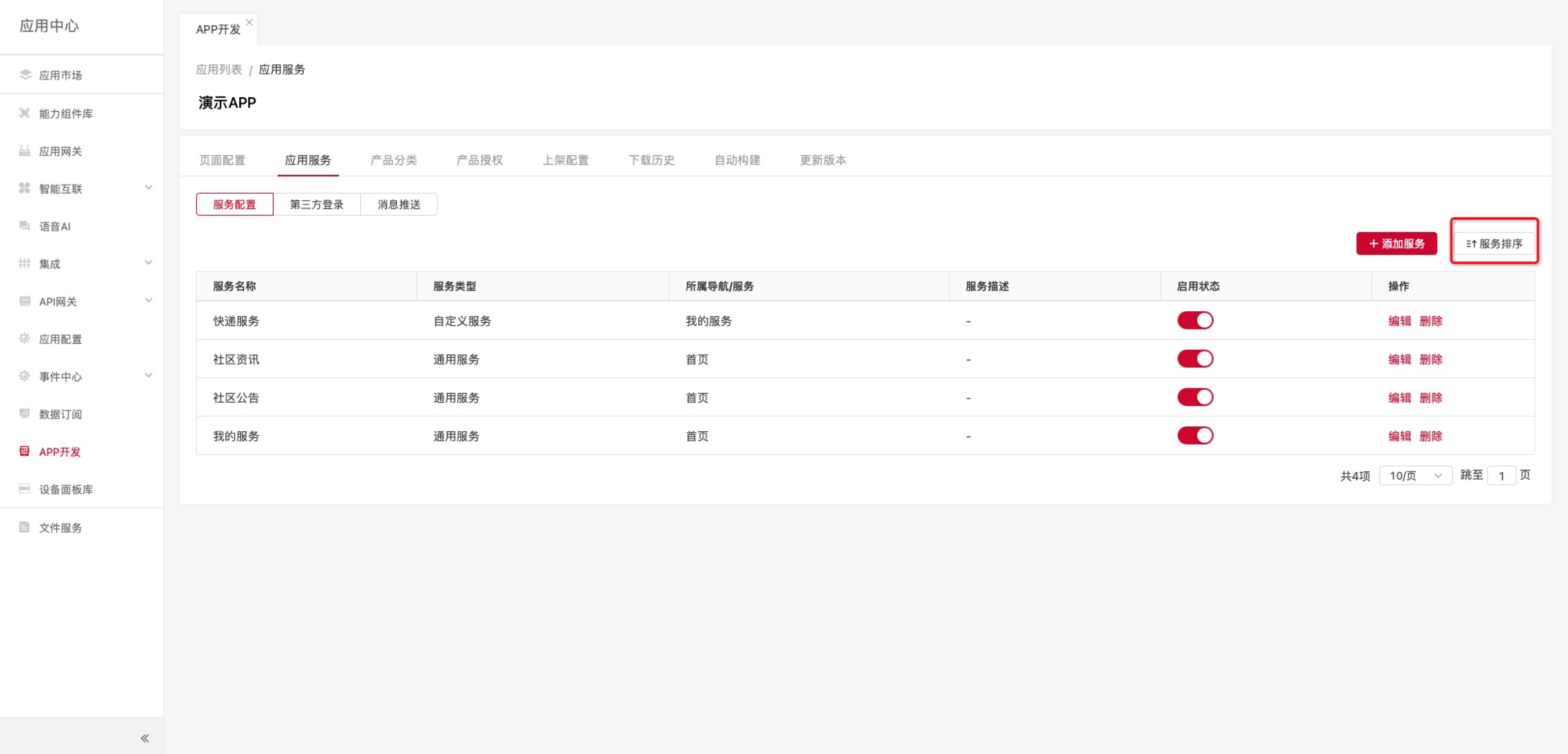Expand the API网关 sidebar section chevron
1568x754 pixels.
(x=149, y=300)
